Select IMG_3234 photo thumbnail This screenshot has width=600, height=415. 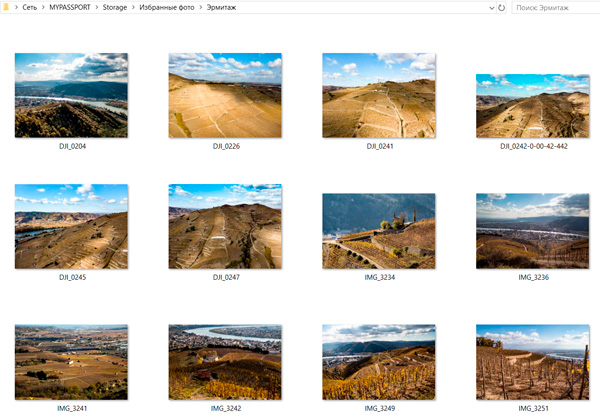378,230
